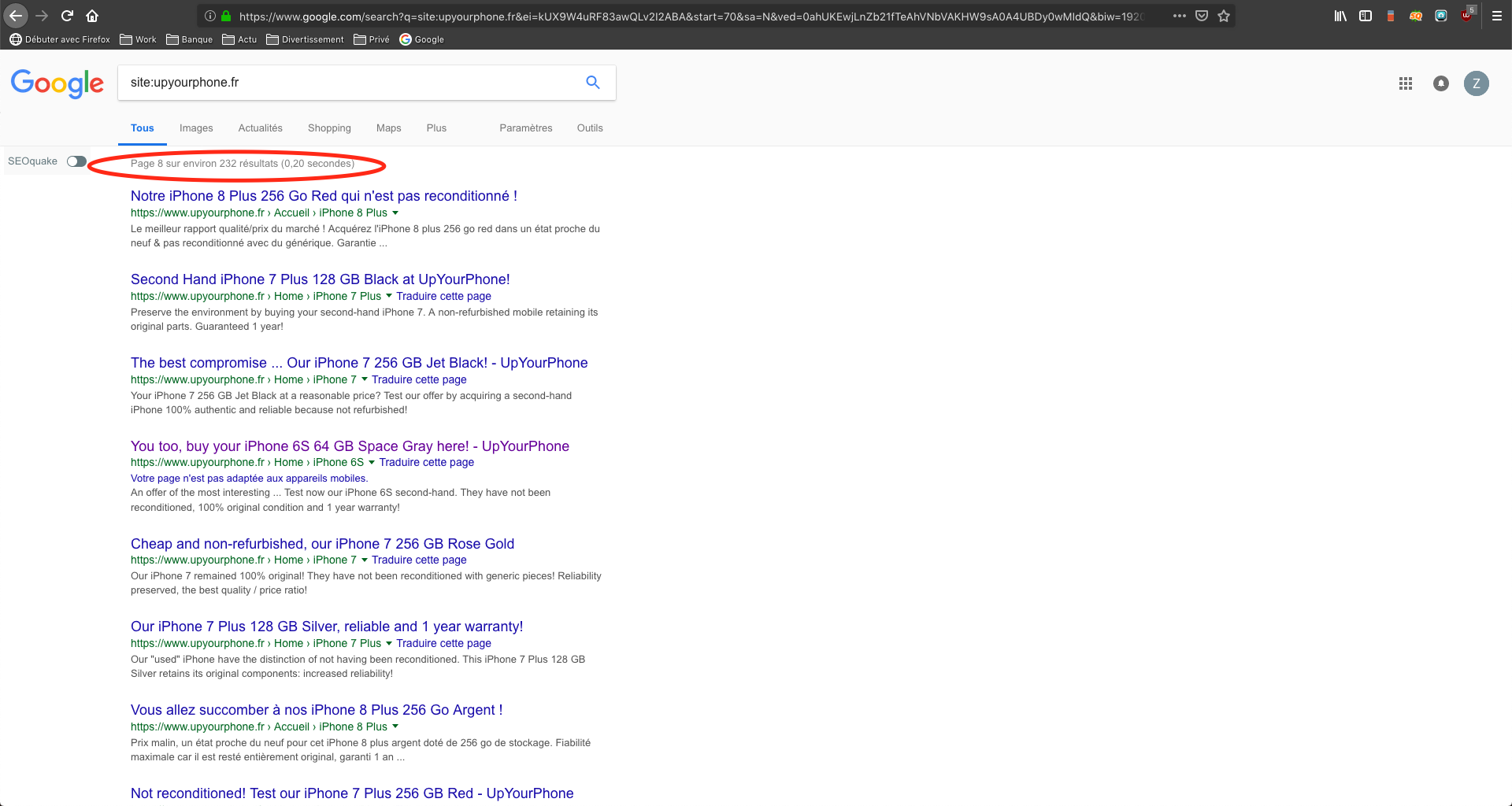This screenshot has width=1512, height=806.
Task: Open the browser home page
Action: tap(92, 16)
